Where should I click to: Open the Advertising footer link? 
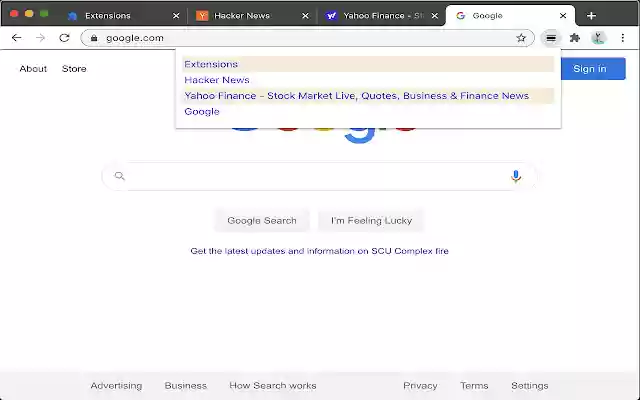point(116,386)
